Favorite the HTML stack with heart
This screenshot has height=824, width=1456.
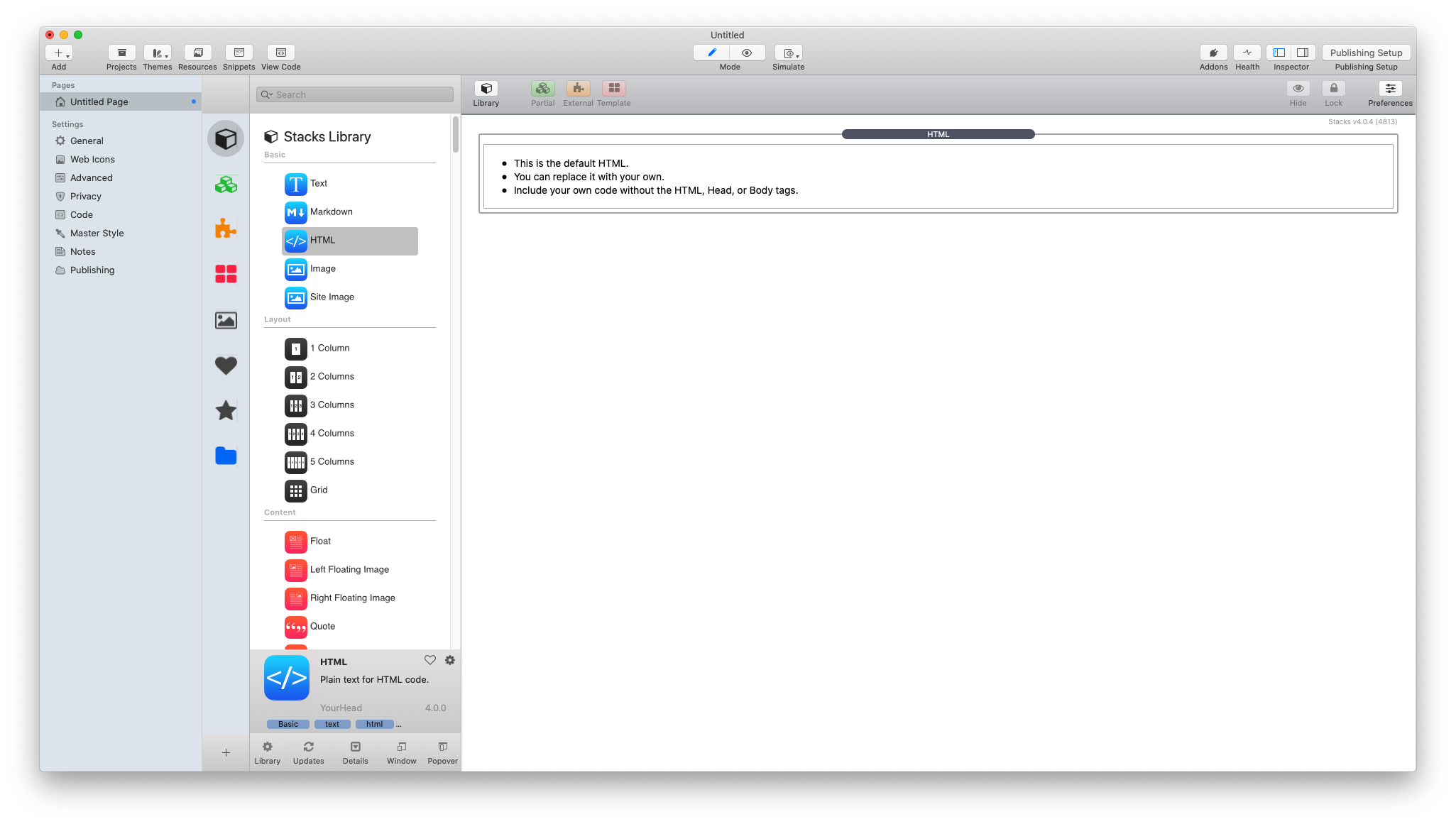[x=430, y=660]
